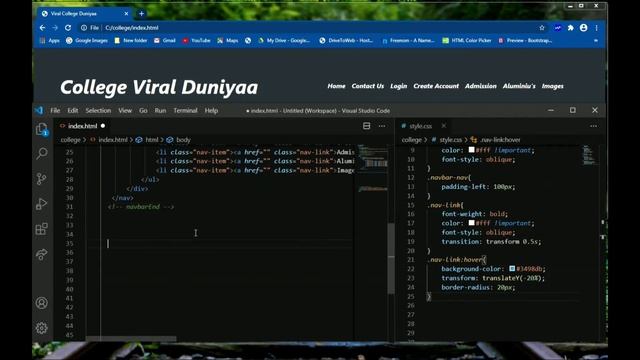Open the Live Share icon in activity bar
Screen dimensions: 640x360
coord(42,254)
